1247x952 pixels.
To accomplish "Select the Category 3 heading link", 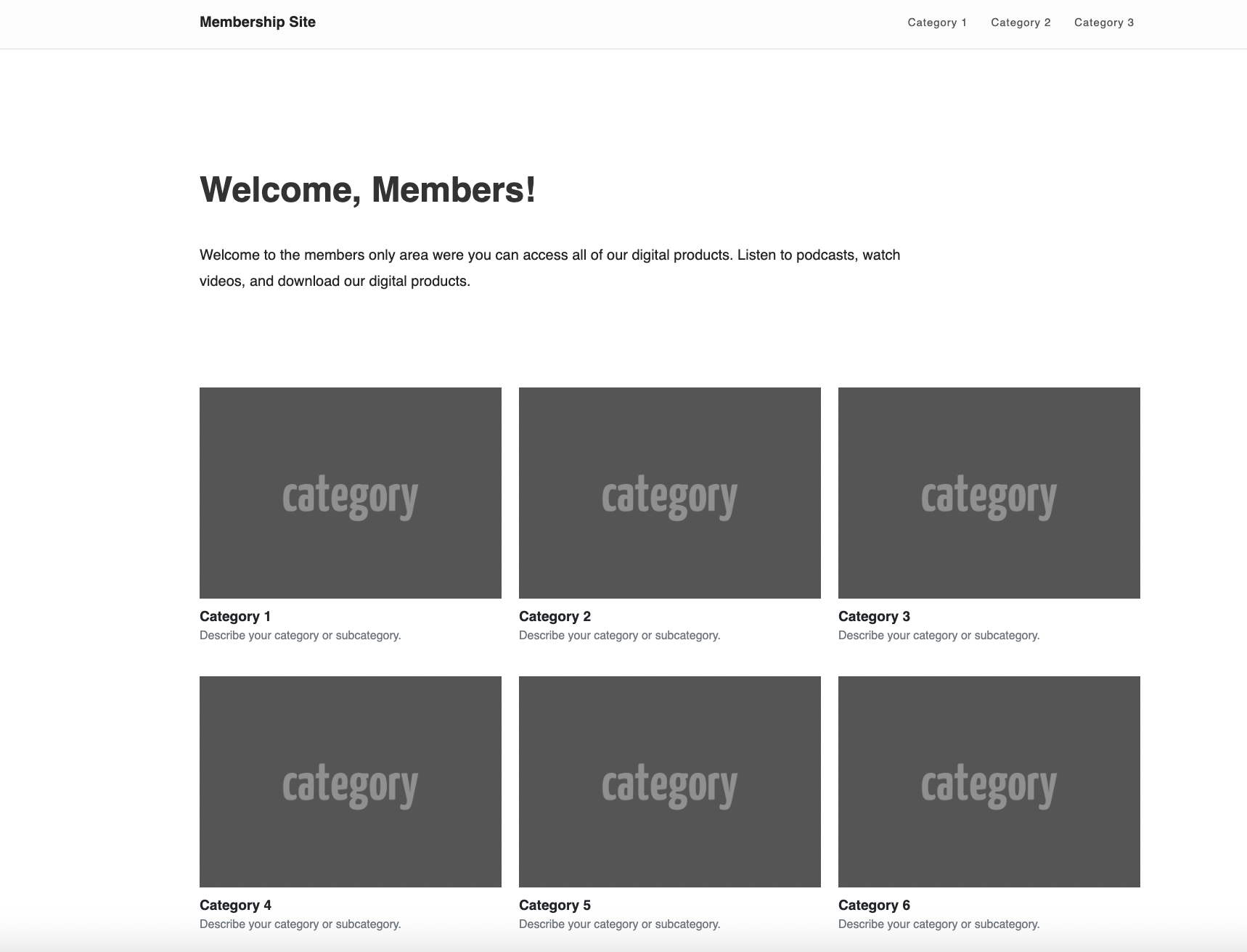I will pyautogui.click(x=874, y=616).
